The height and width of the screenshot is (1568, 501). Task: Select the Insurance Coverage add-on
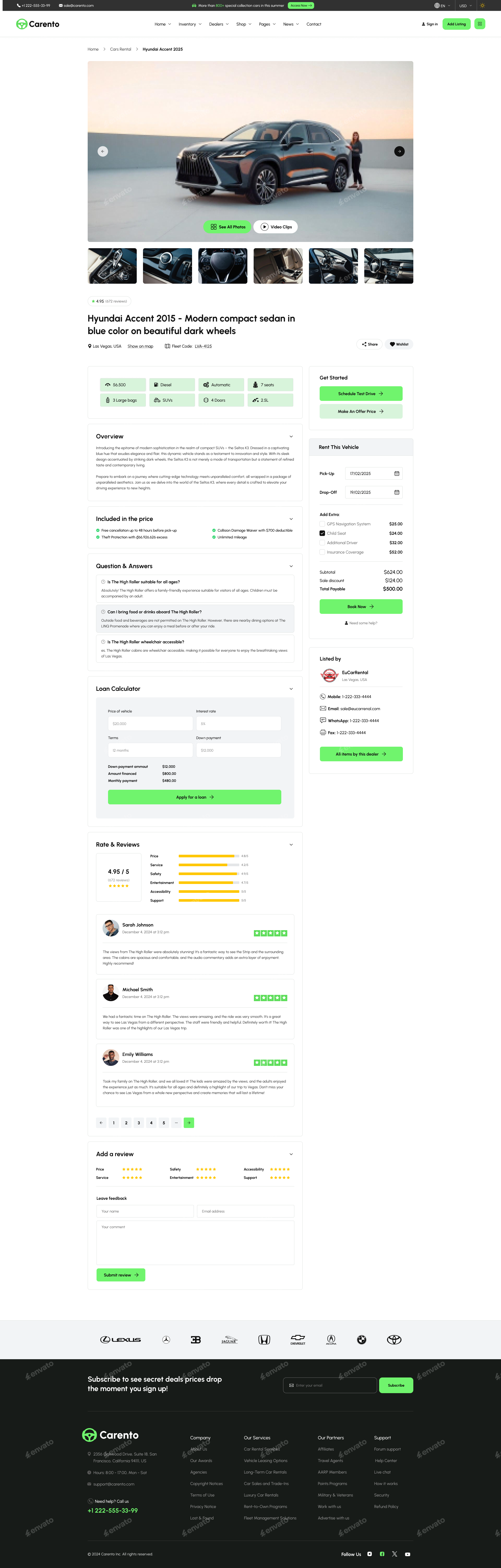tap(322, 552)
